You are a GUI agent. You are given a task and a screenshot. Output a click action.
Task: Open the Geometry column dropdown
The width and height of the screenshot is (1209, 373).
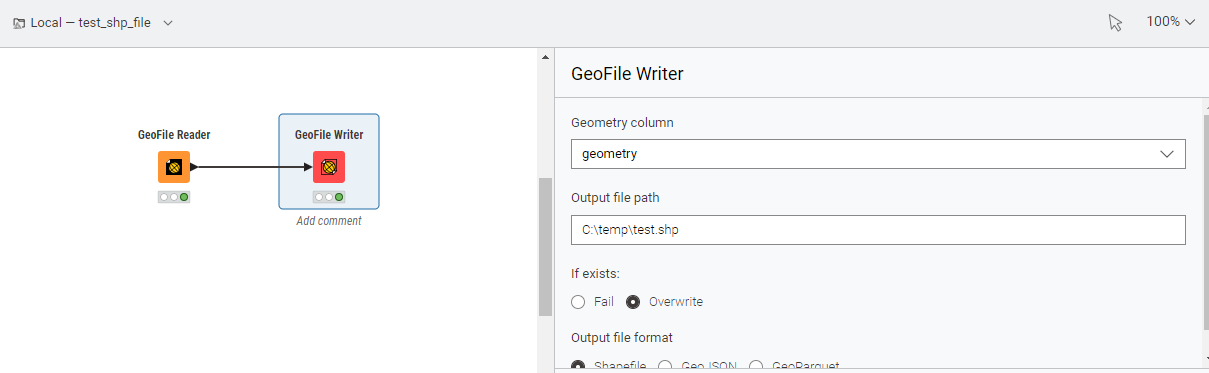pyautogui.click(x=878, y=154)
